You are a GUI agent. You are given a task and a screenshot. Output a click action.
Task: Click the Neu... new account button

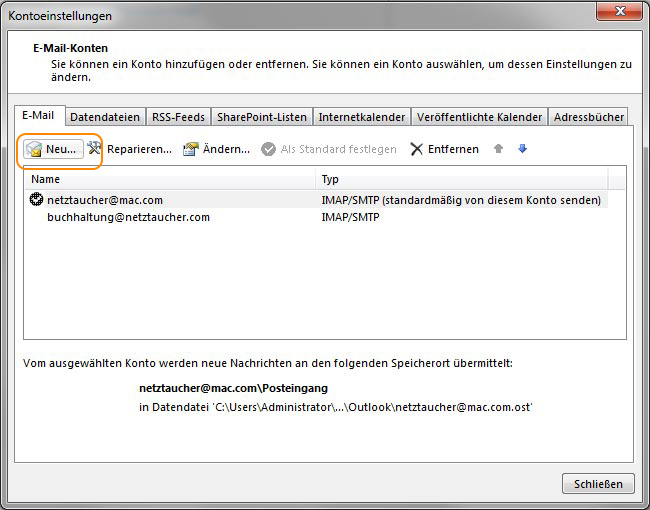[52, 149]
